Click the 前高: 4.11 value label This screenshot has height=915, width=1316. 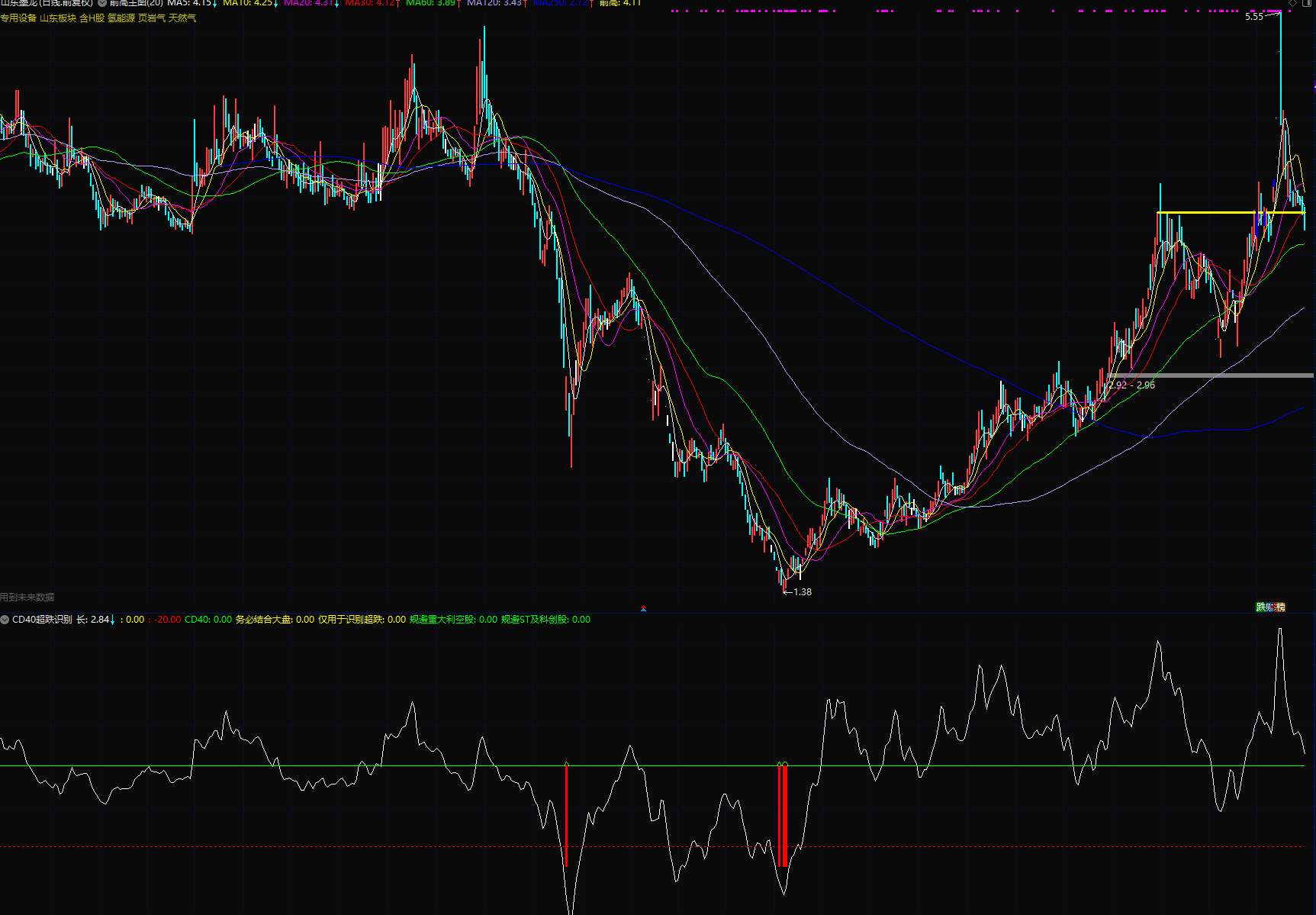click(620, 3)
